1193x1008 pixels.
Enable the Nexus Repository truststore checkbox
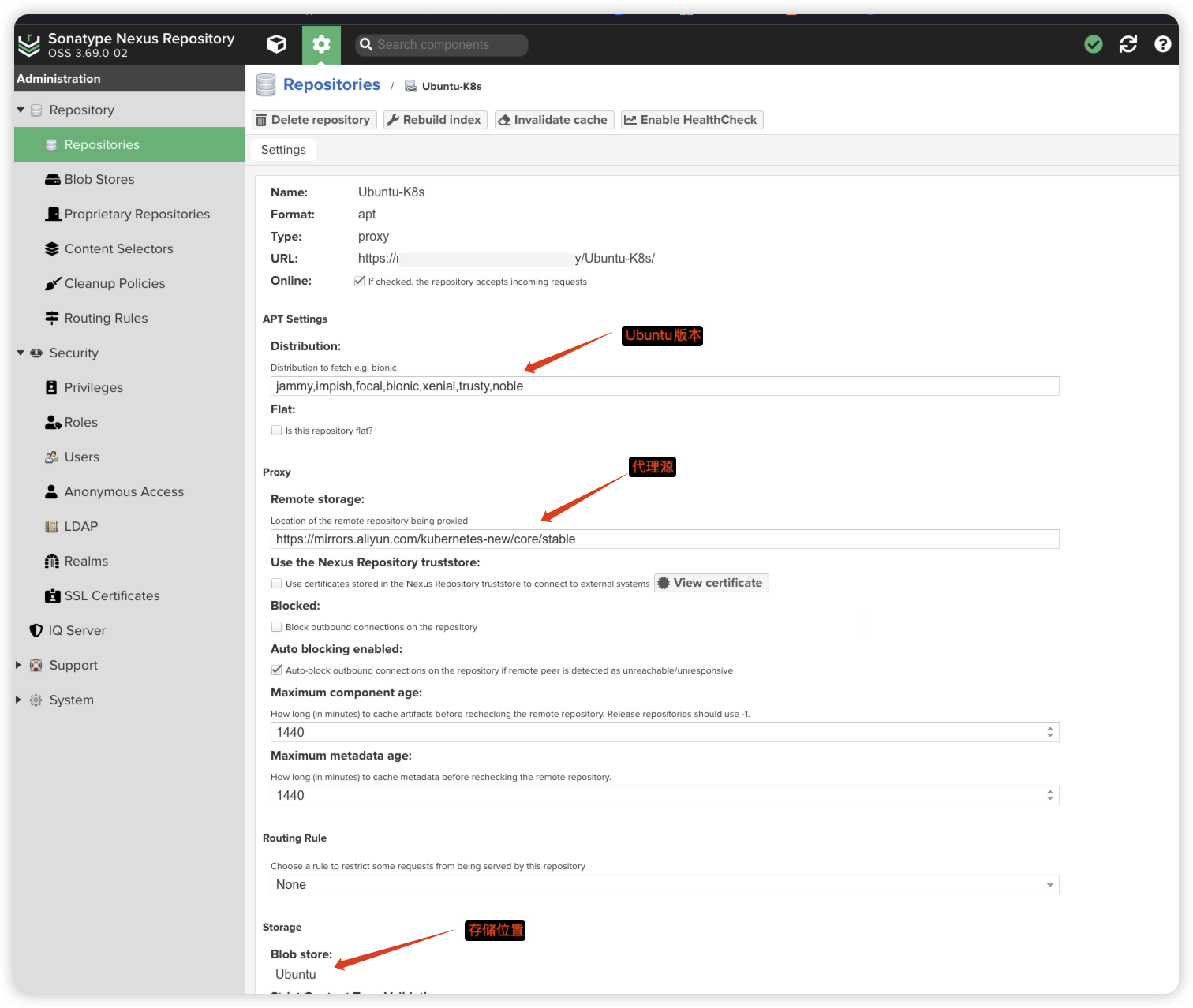pyautogui.click(x=276, y=584)
